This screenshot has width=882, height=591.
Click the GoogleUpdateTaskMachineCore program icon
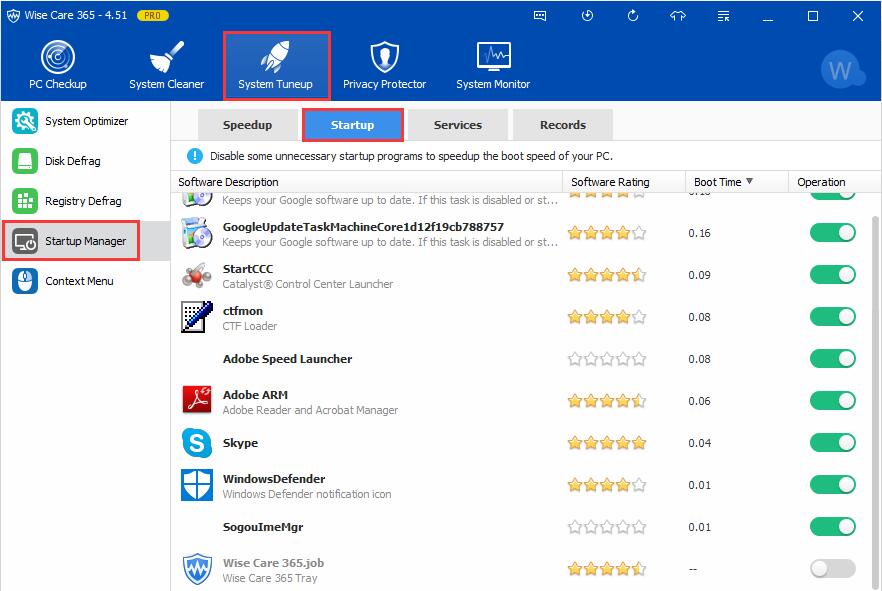(x=197, y=233)
